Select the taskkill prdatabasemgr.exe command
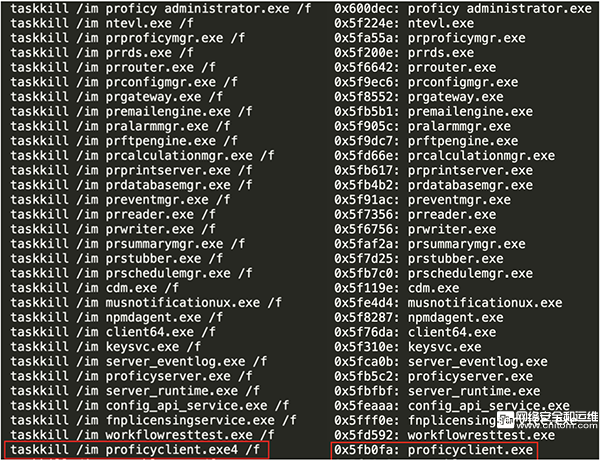The height and width of the screenshot is (460, 600). [131, 185]
